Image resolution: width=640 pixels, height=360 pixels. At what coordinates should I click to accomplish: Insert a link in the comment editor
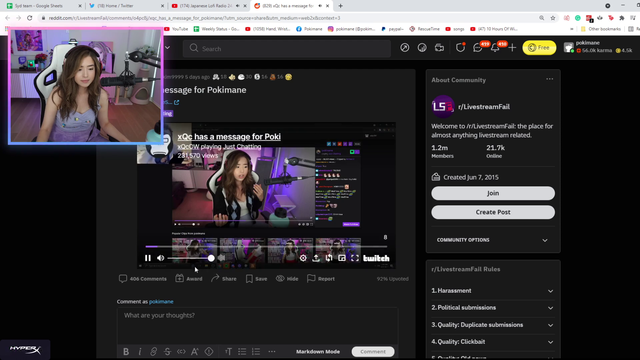153,351
